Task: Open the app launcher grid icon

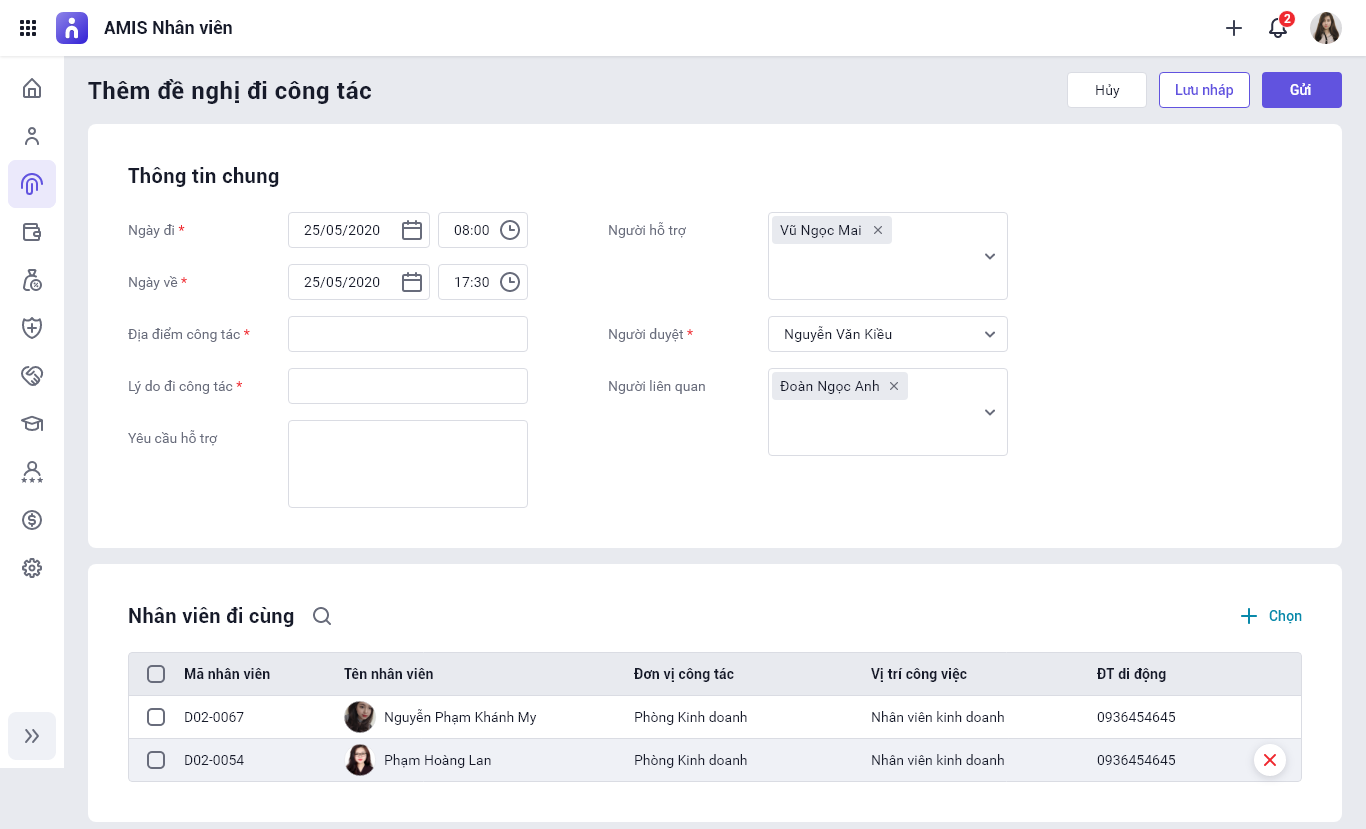Action: pyautogui.click(x=28, y=28)
